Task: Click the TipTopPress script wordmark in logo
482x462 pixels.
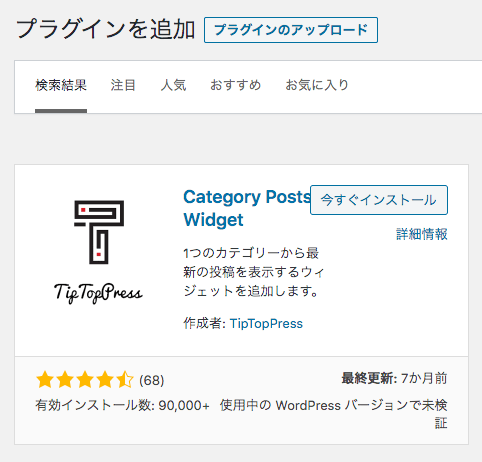Action: (x=98, y=293)
